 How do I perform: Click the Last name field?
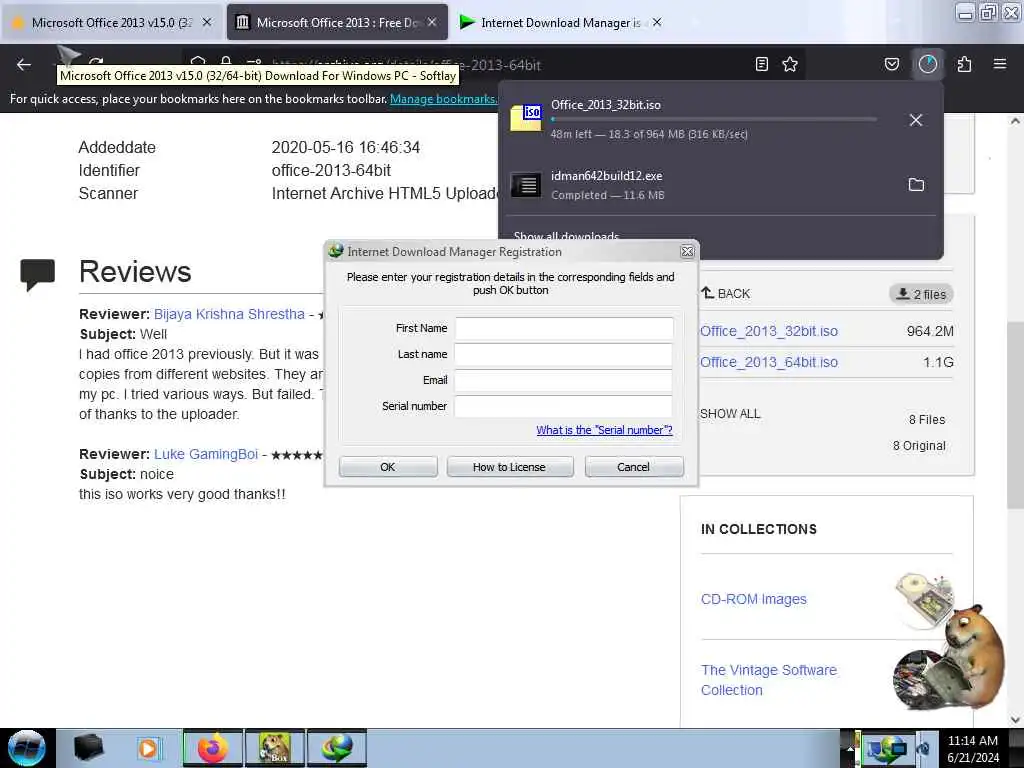pyautogui.click(x=564, y=355)
